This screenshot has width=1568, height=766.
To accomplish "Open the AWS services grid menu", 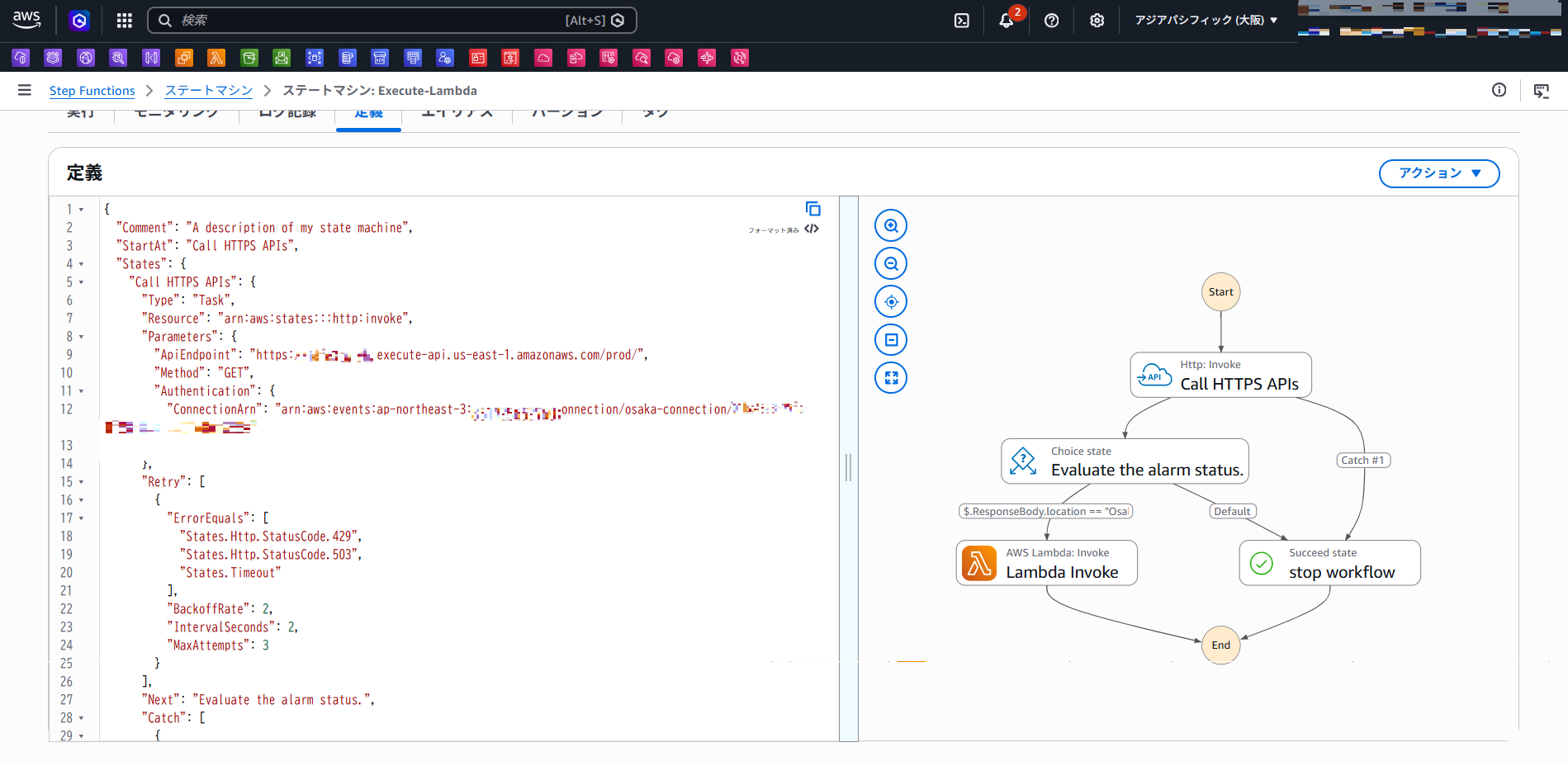I will tap(124, 21).
